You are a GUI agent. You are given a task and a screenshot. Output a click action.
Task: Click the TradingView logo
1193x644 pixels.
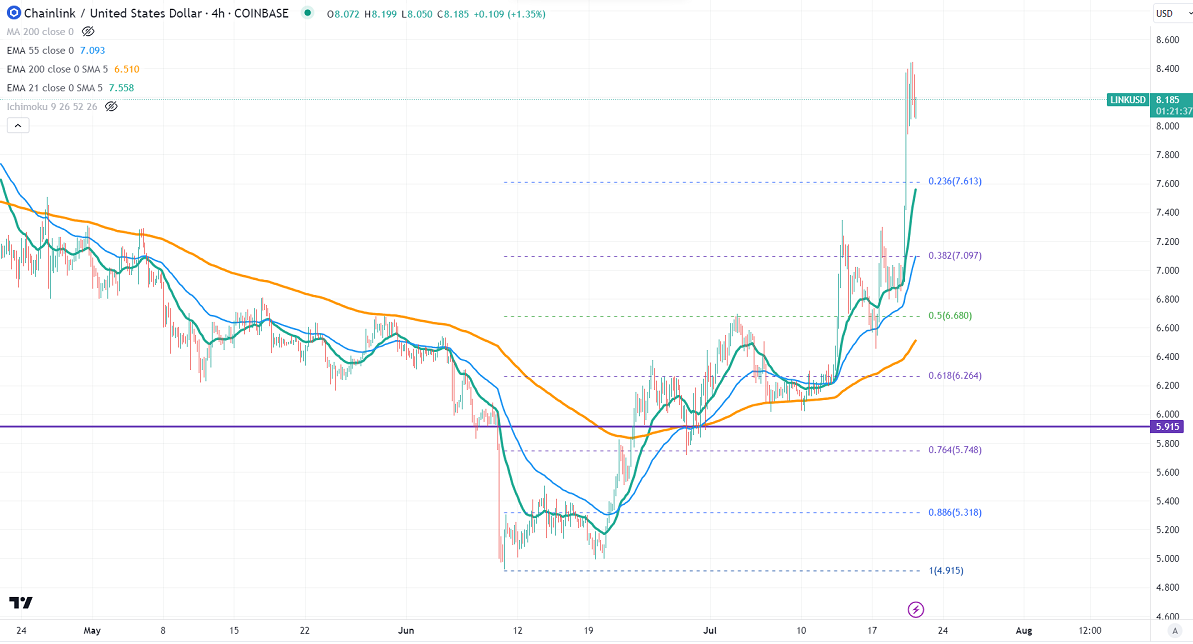[21, 603]
